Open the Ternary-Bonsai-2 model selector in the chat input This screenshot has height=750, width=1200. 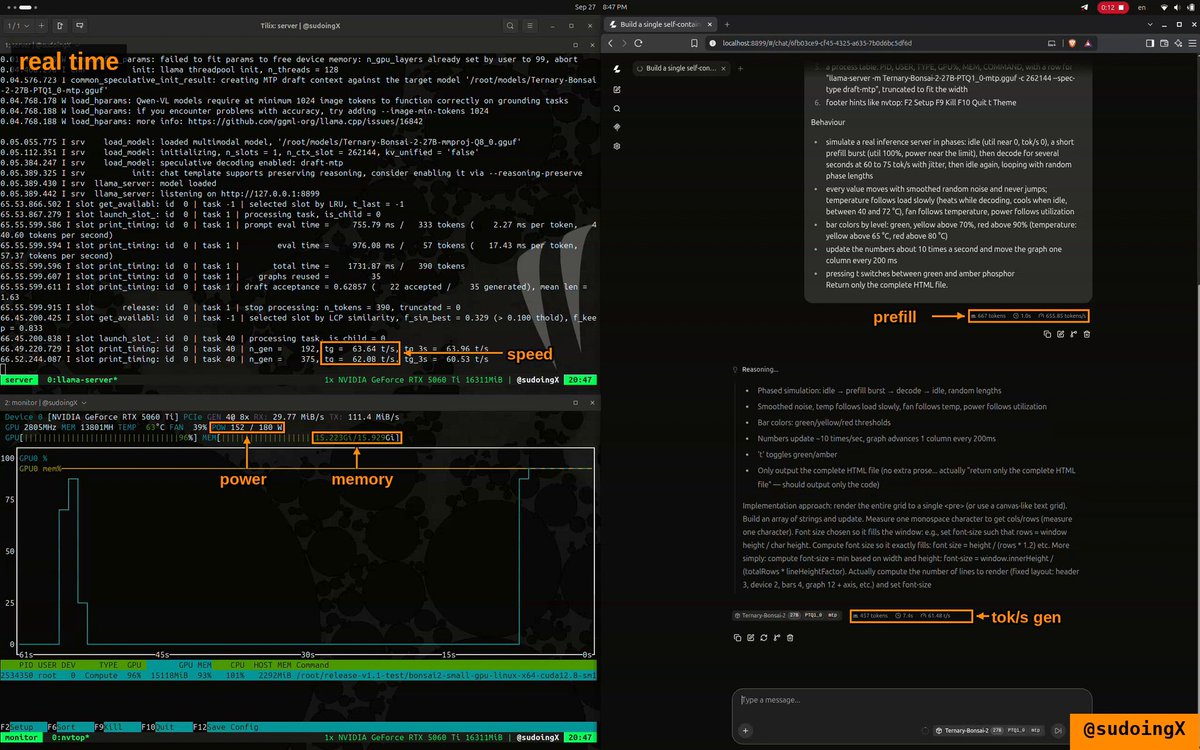(989, 730)
